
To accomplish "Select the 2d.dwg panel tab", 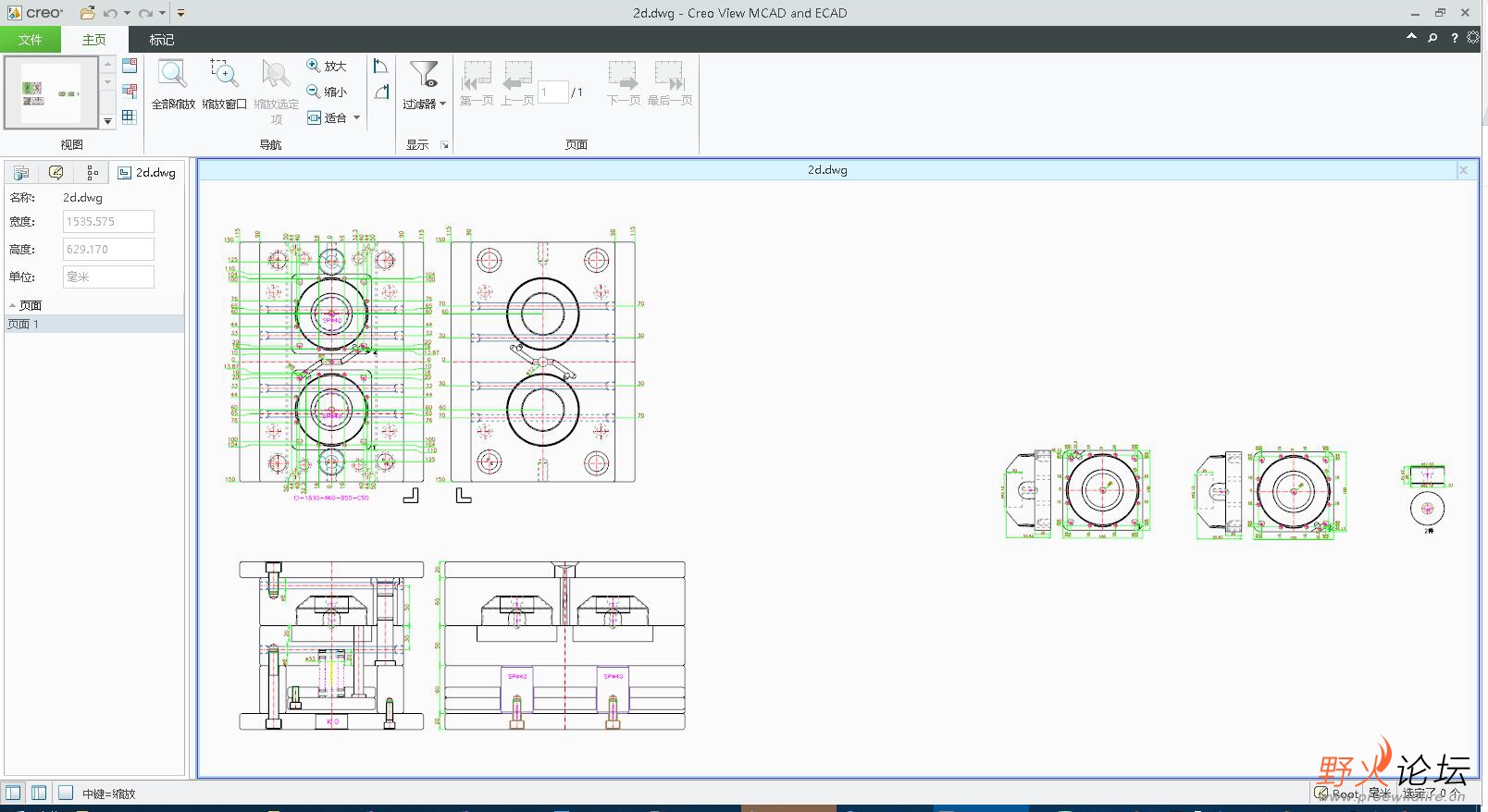I will (x=146, y=173).
